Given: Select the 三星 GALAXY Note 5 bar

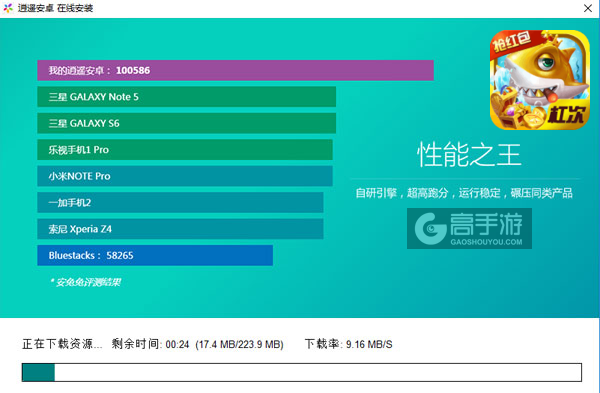Looking at the screenshot, I should (x=186, y=97).
